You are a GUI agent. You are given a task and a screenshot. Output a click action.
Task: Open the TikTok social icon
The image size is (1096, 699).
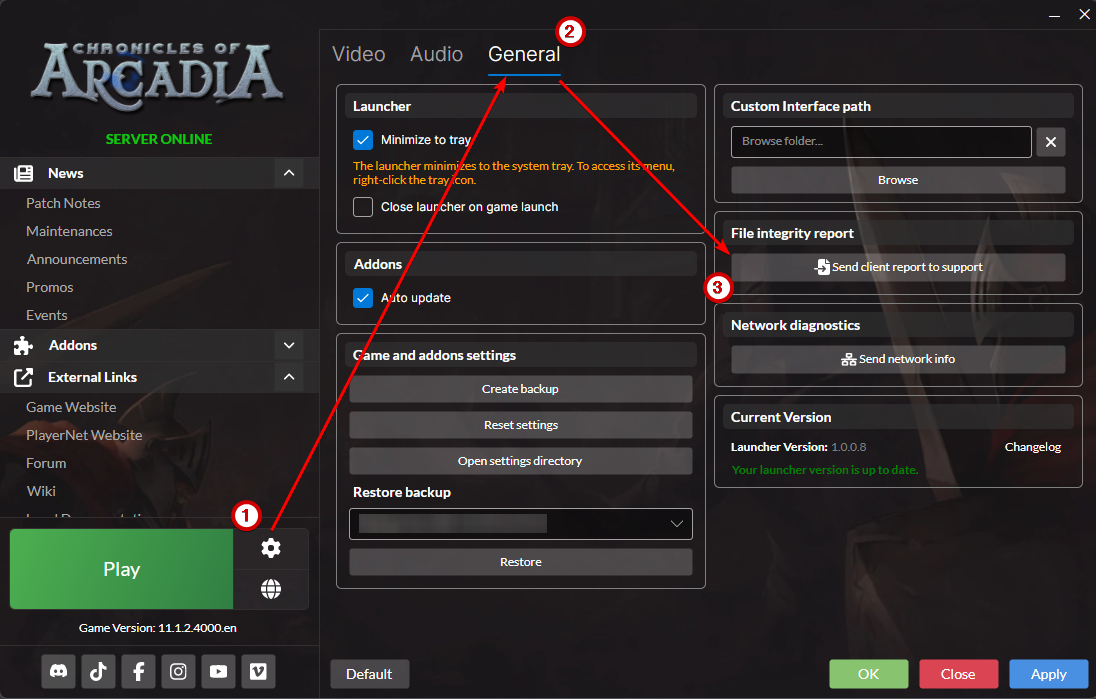pyautogui.click(x=98, y=672)
